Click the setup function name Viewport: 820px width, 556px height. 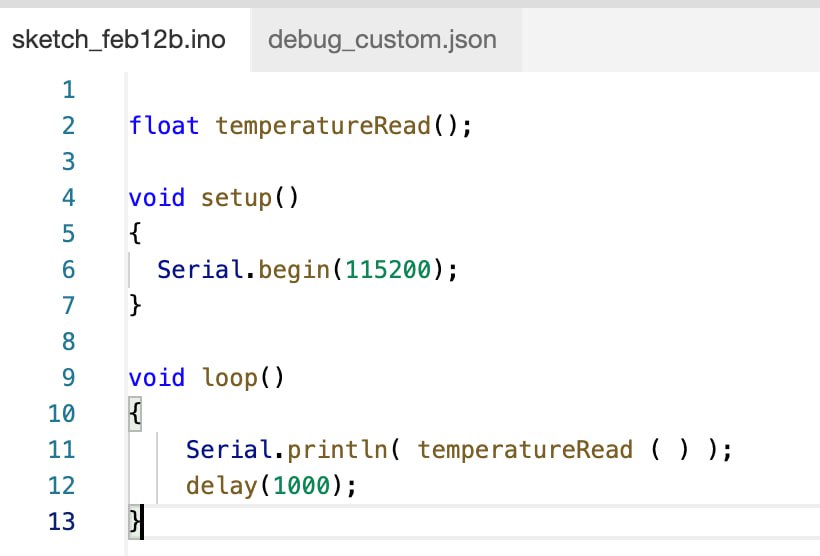[236, 198]
